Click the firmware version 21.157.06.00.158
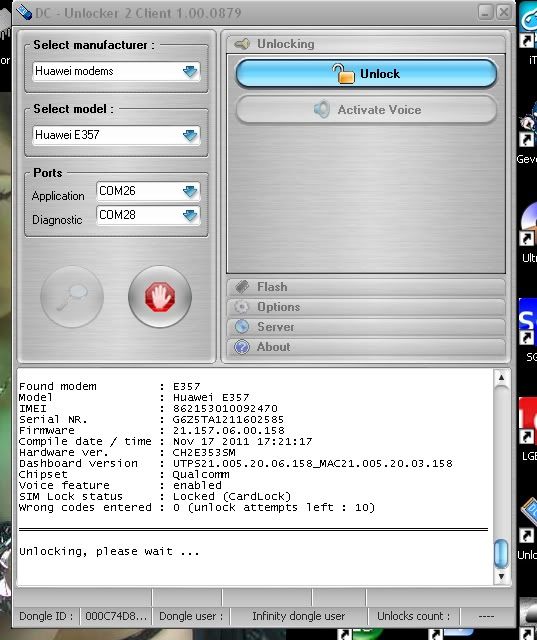Image resolution: width=537 pixels, height=640 pixels. pos(229,430)
